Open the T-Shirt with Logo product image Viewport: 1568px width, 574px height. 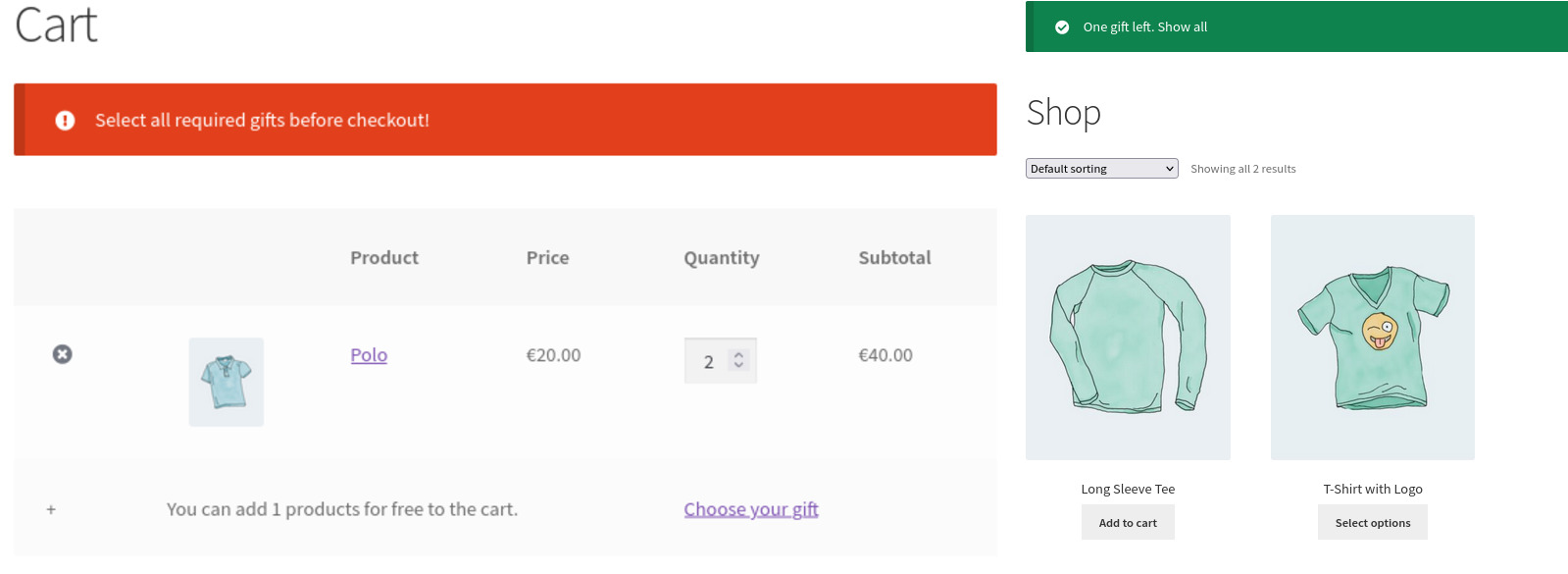[x=1373, y=338]
